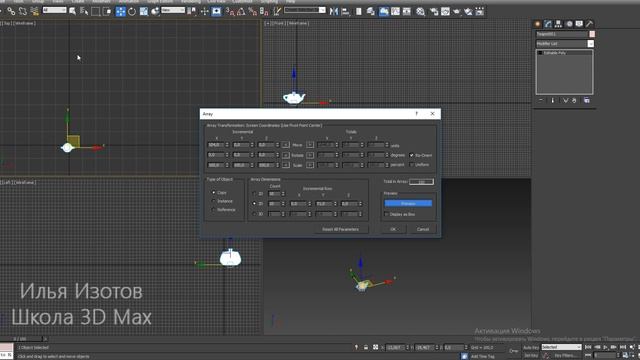Toggle Window/Crossing selection mode
This screenshot has width=640, height=360.
pos(107,11)
